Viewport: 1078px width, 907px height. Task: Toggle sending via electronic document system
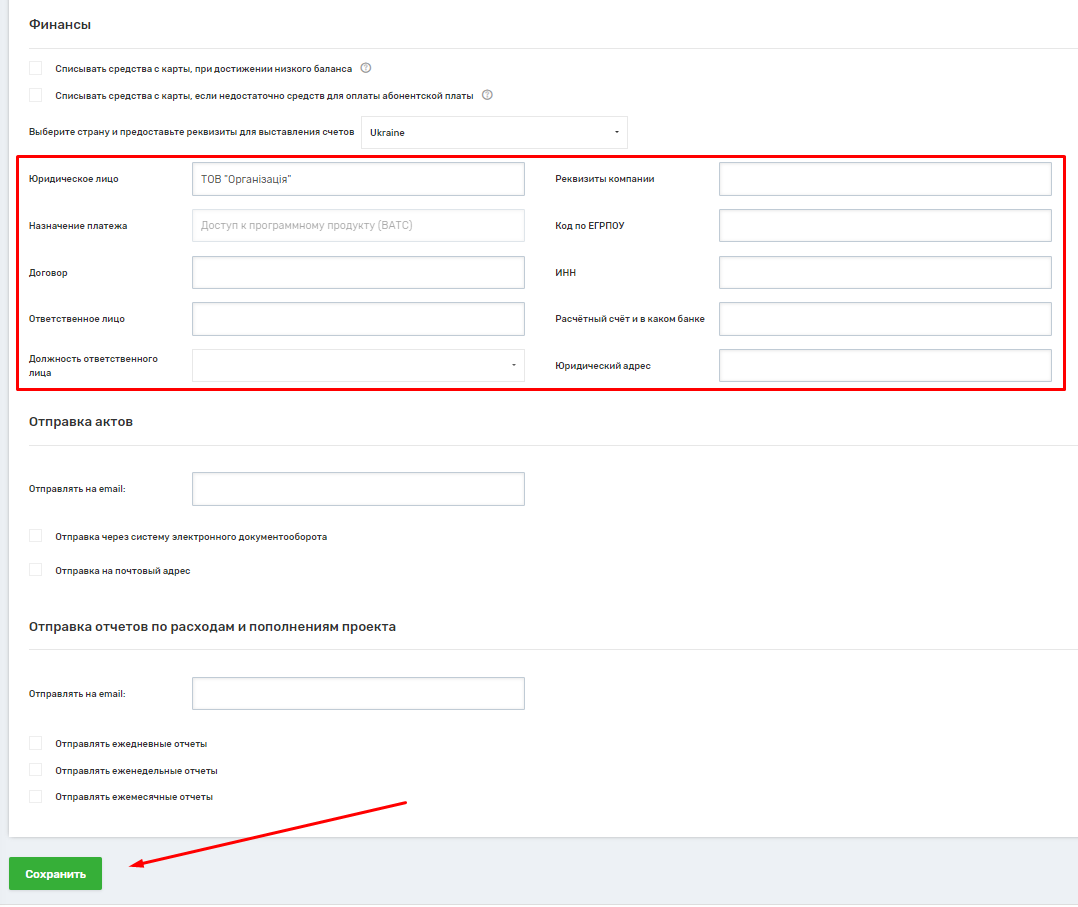coord(36,536)
